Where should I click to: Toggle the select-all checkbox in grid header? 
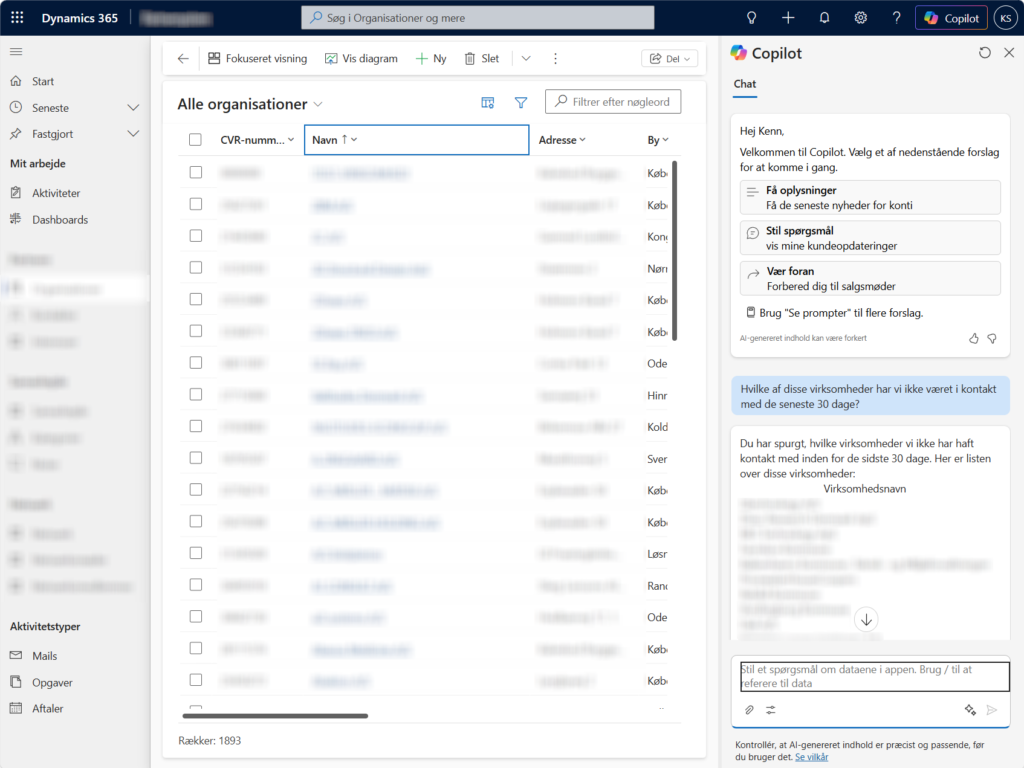[x=195, y=140]
